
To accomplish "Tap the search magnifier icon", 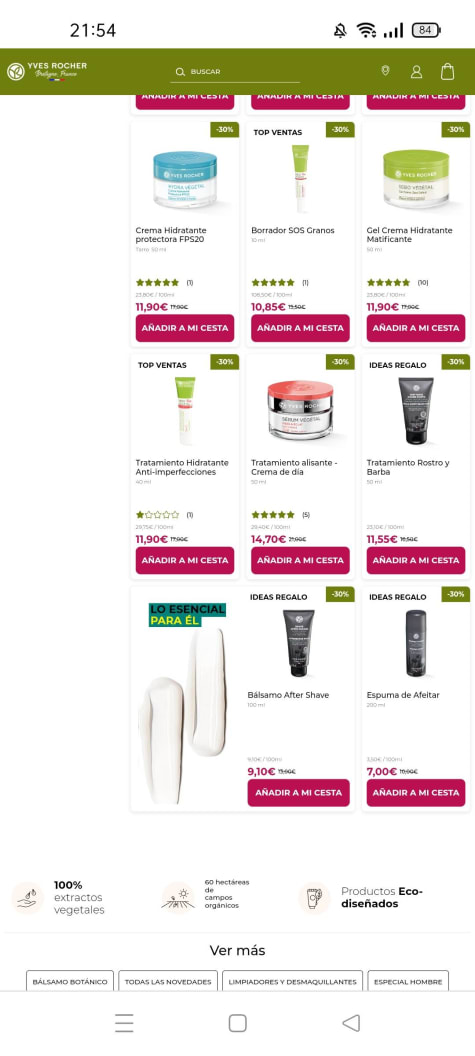I will pyautogui.click(x=180, y=71).
